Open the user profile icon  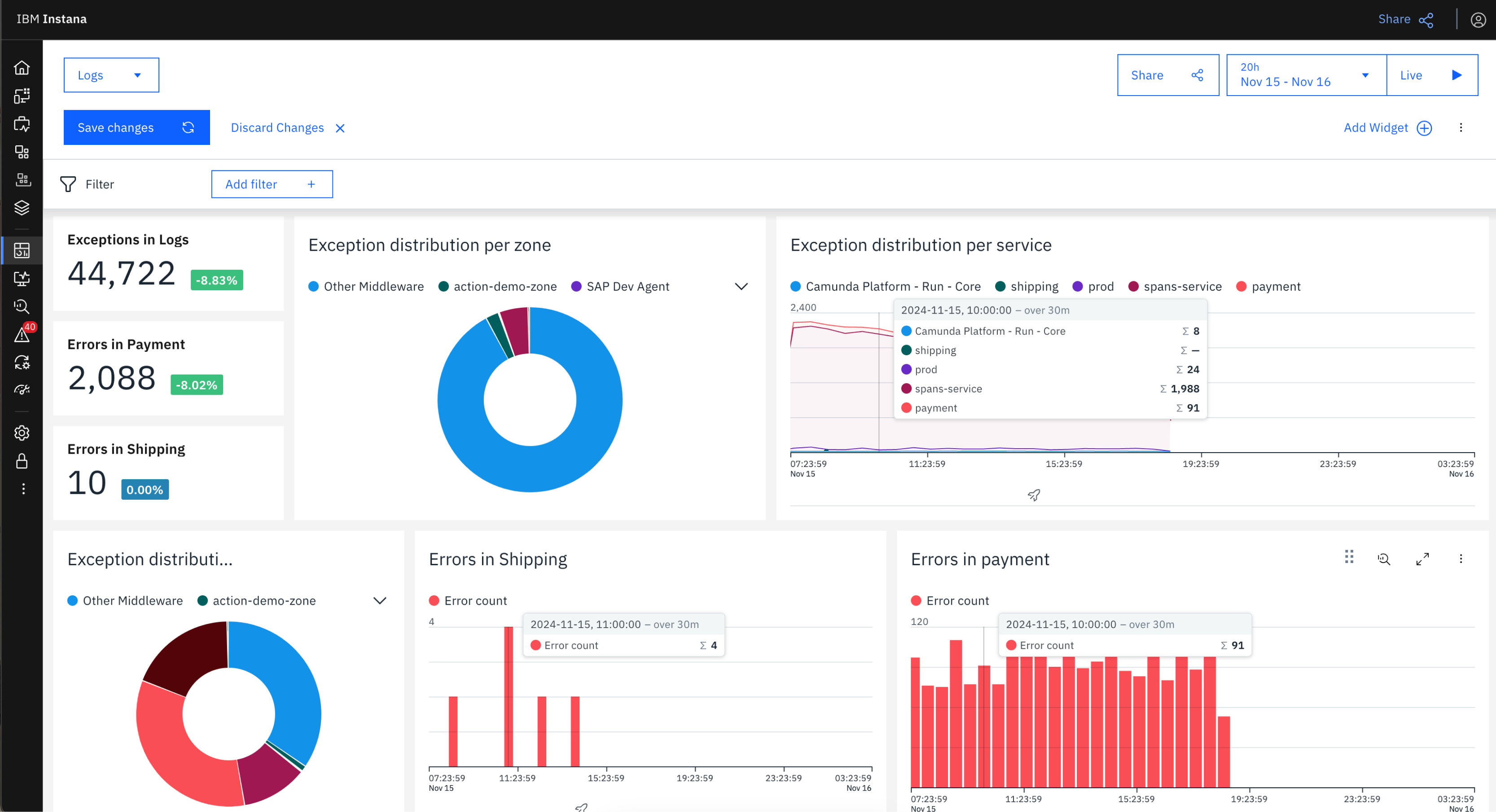point(1478,20)
